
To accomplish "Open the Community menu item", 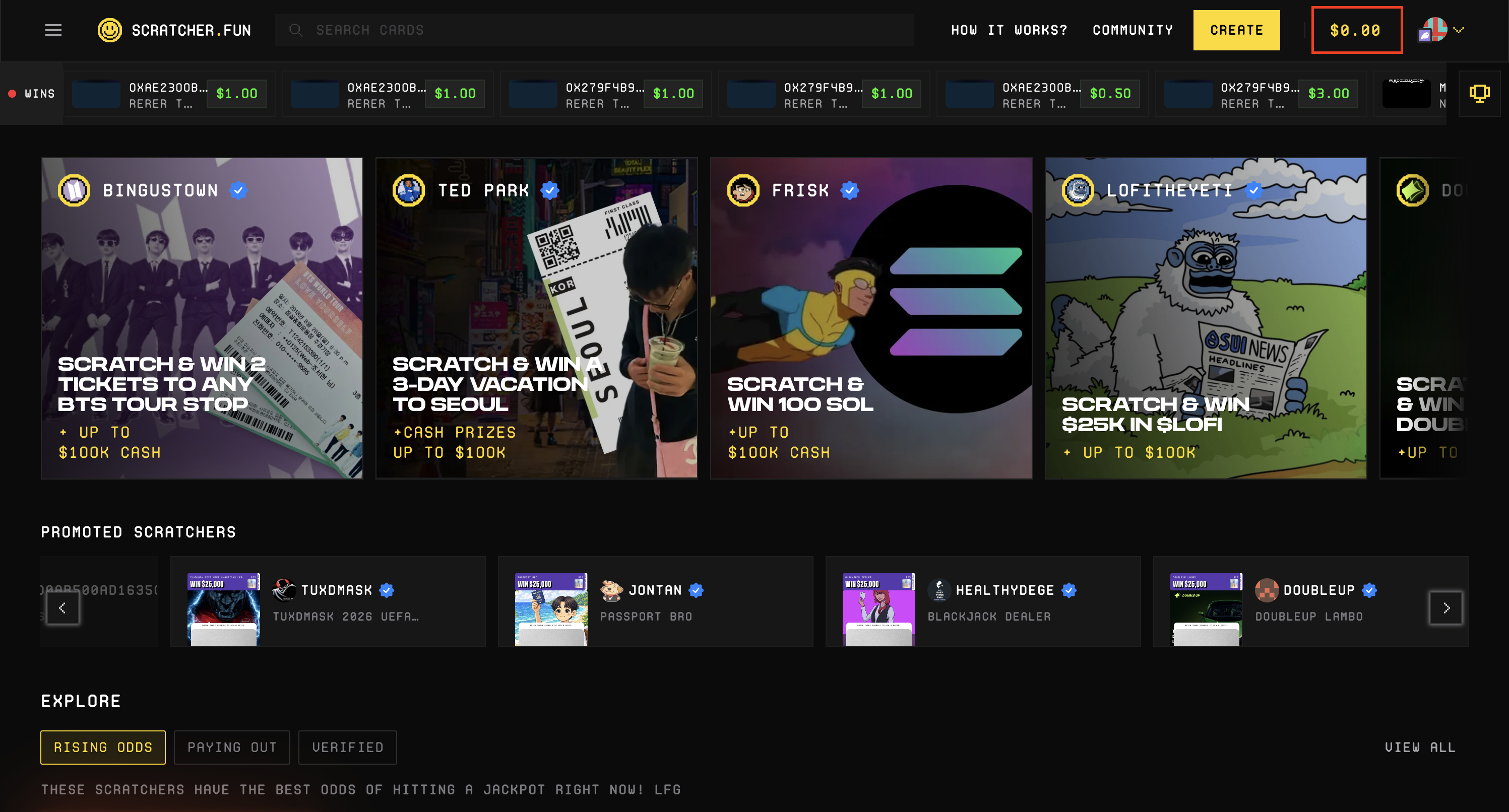I will click(x=1133, y=30).
